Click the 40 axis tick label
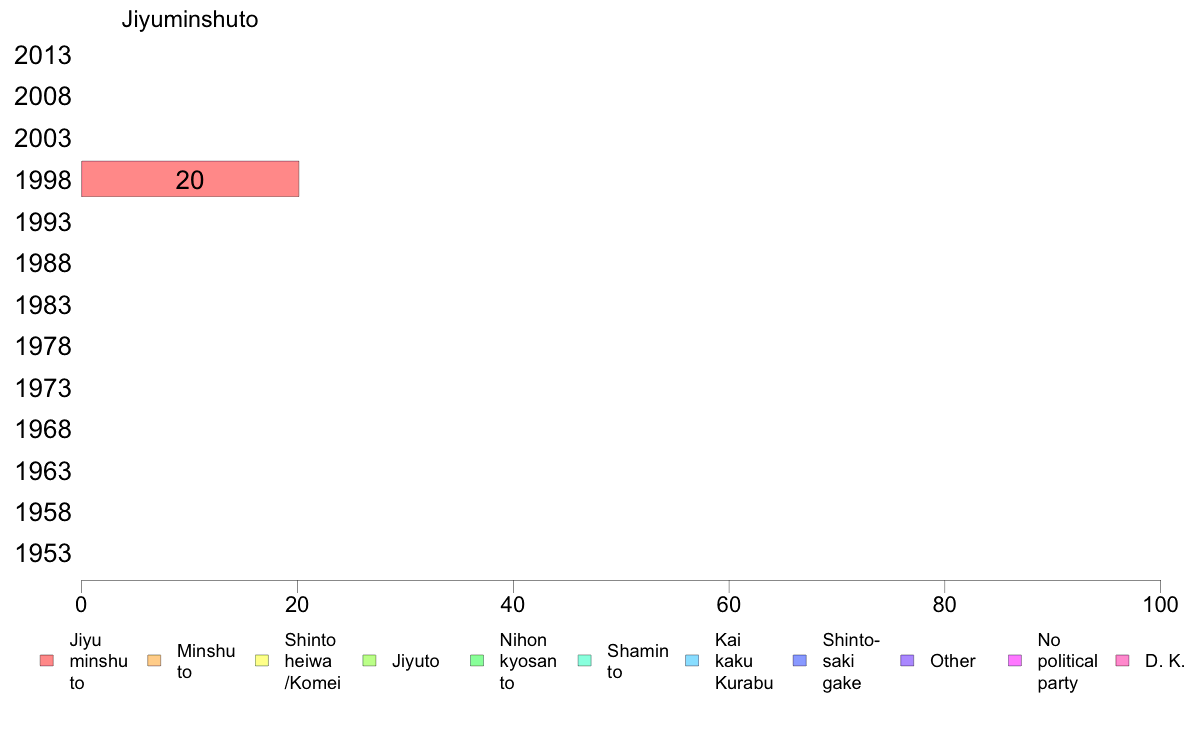 point(513,604)
